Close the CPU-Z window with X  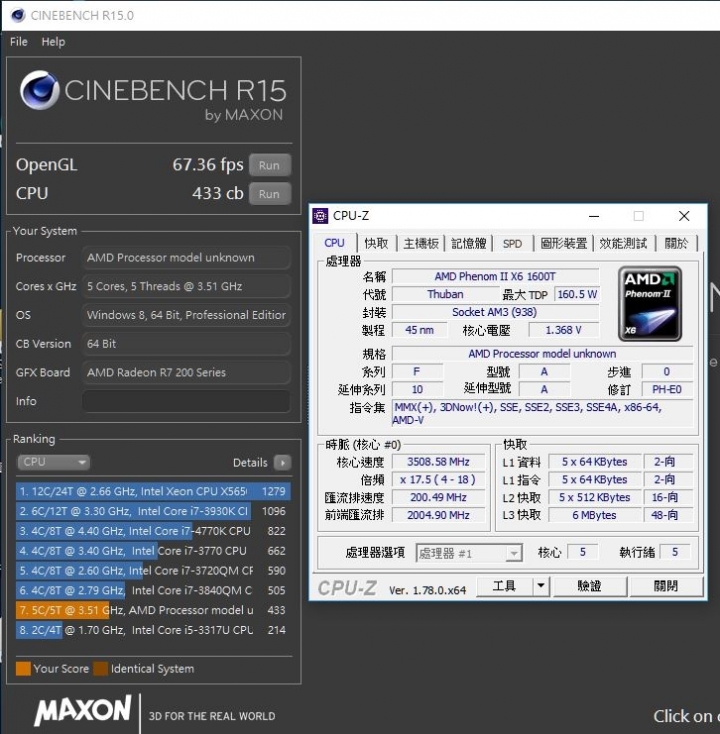point(684,216)
